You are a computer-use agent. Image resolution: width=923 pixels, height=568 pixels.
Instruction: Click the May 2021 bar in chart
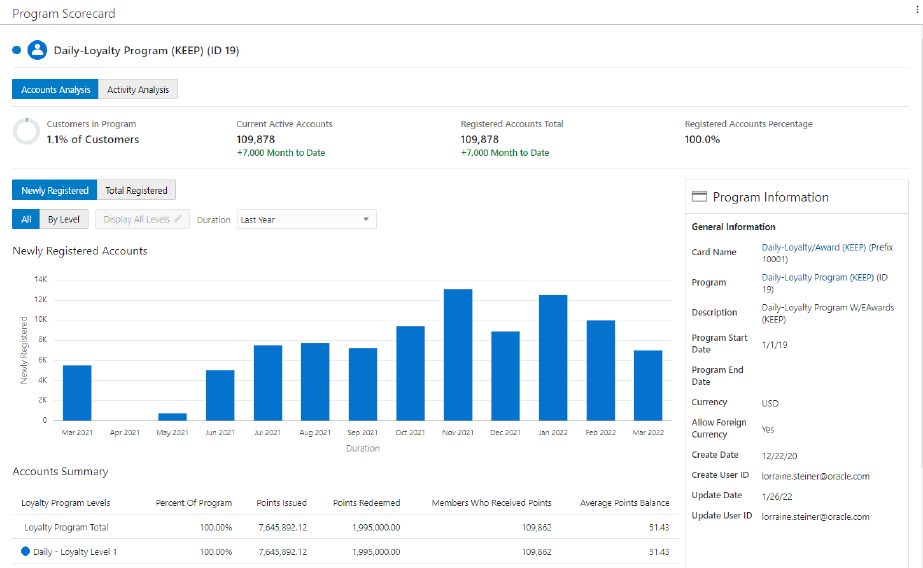[172, 417]
